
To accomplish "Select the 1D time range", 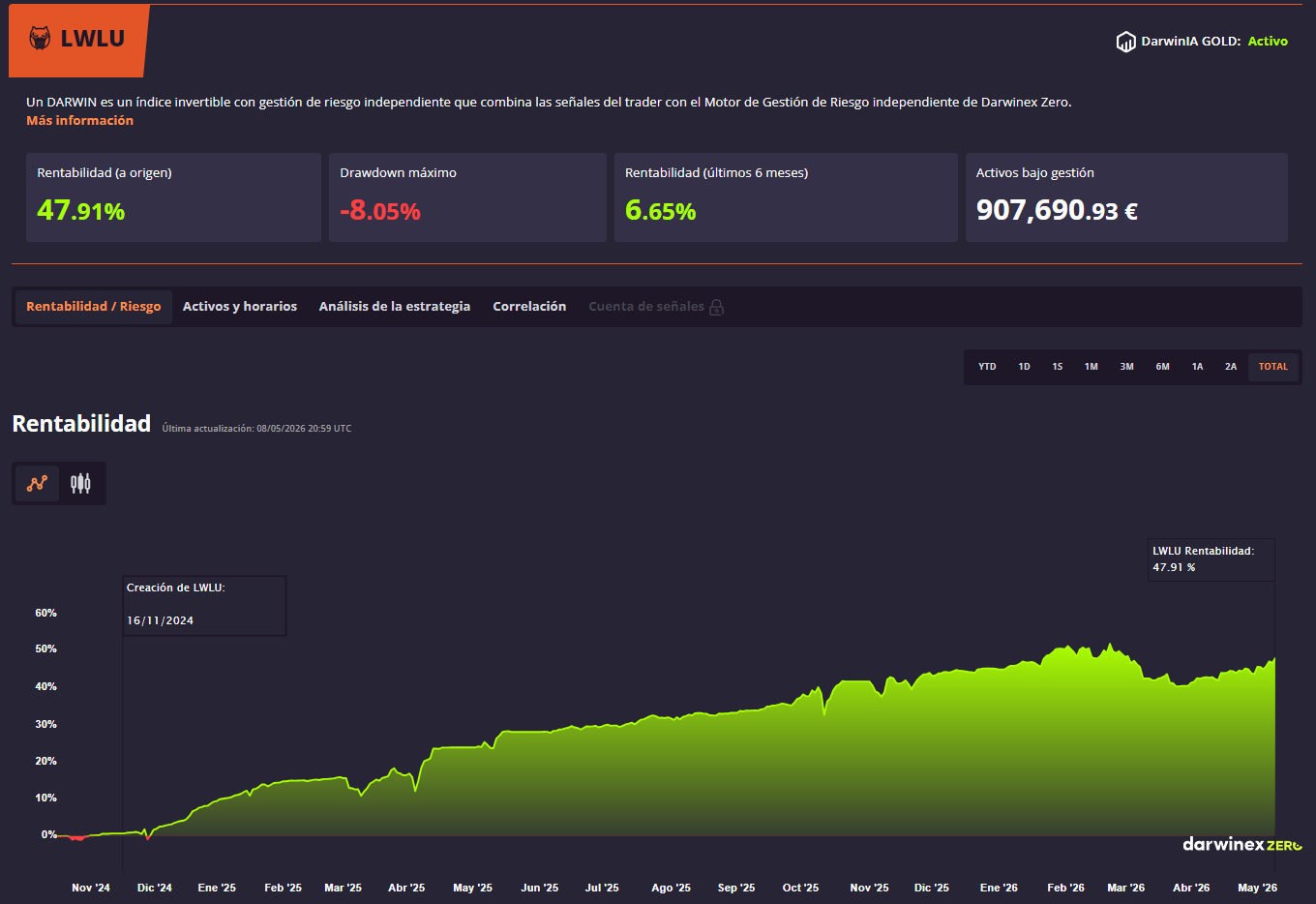I will coord(1024,367).
